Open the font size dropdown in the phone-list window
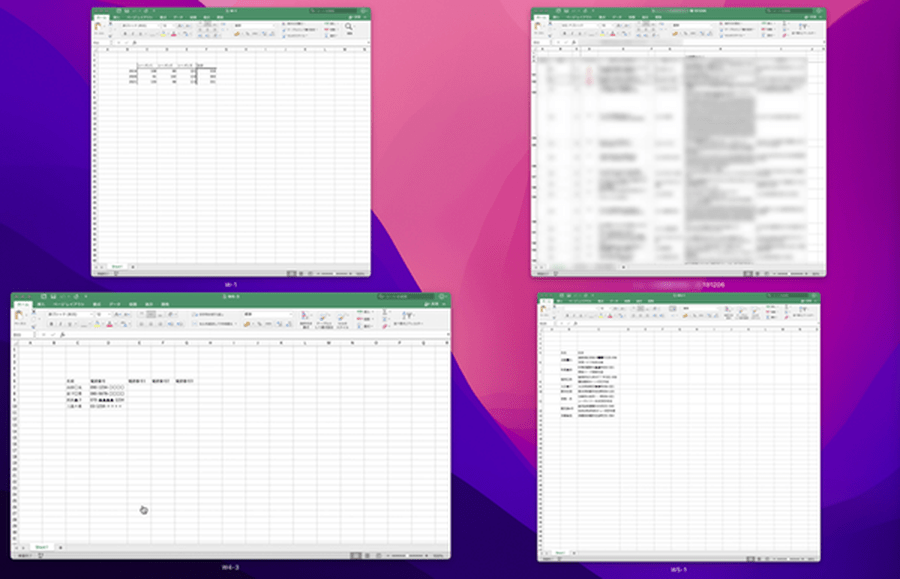 pyautogui.click(x=109, y=314)
